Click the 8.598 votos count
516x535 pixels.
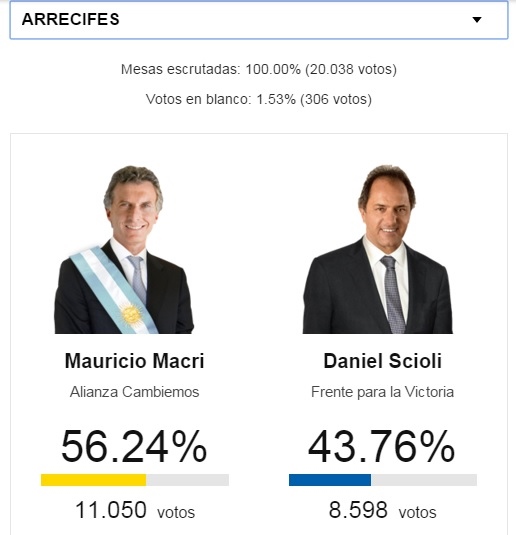(383, 510)
